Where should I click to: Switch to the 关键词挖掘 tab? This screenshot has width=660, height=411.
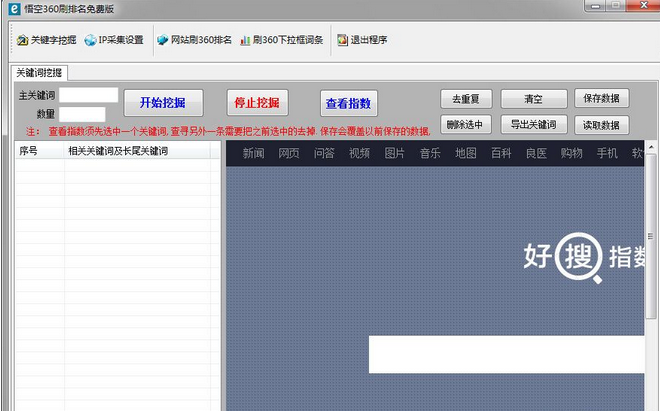pyautogui.click(x=39, y=73)
